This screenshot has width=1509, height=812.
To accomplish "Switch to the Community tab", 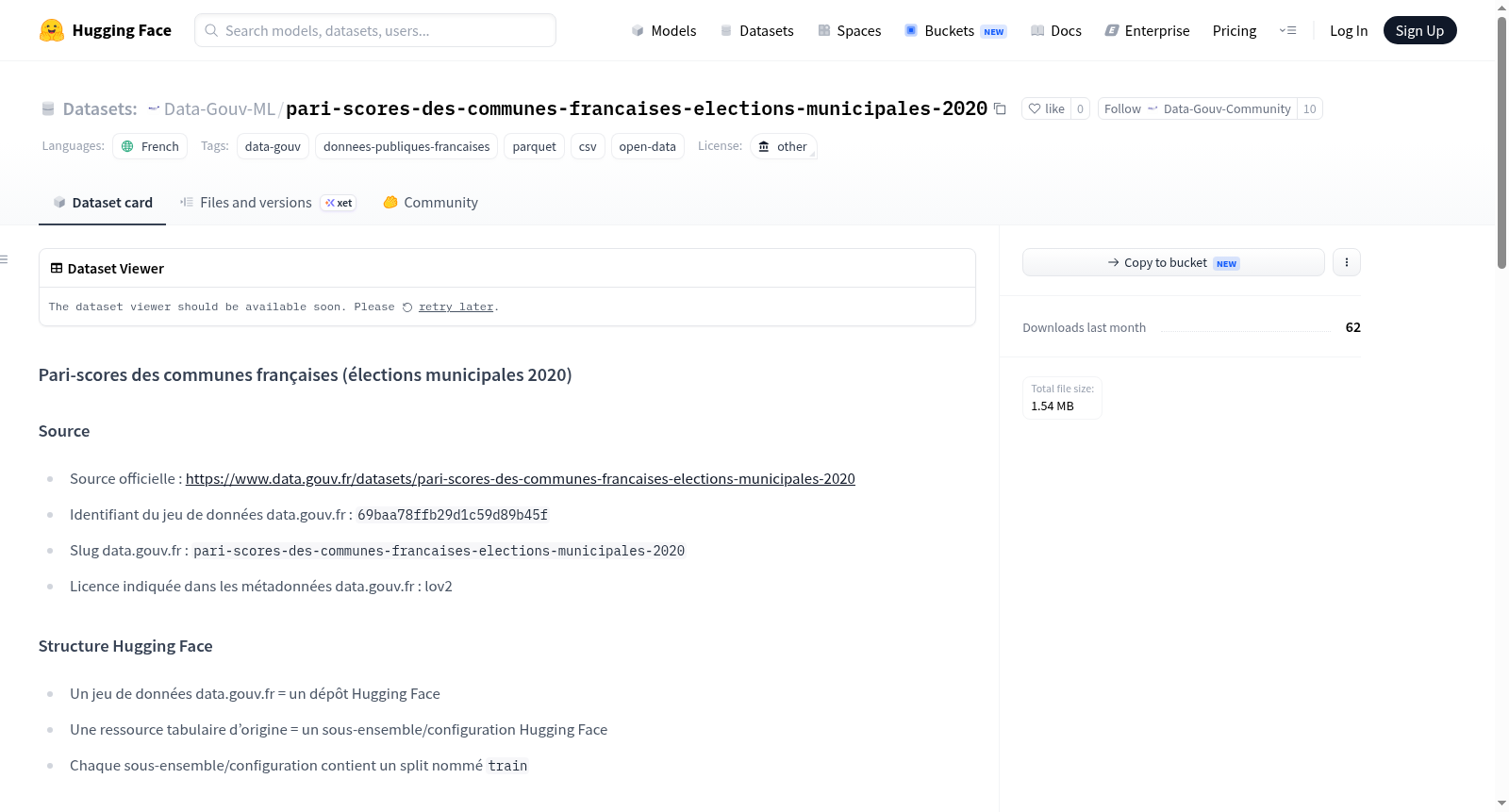I will (430, 203).
